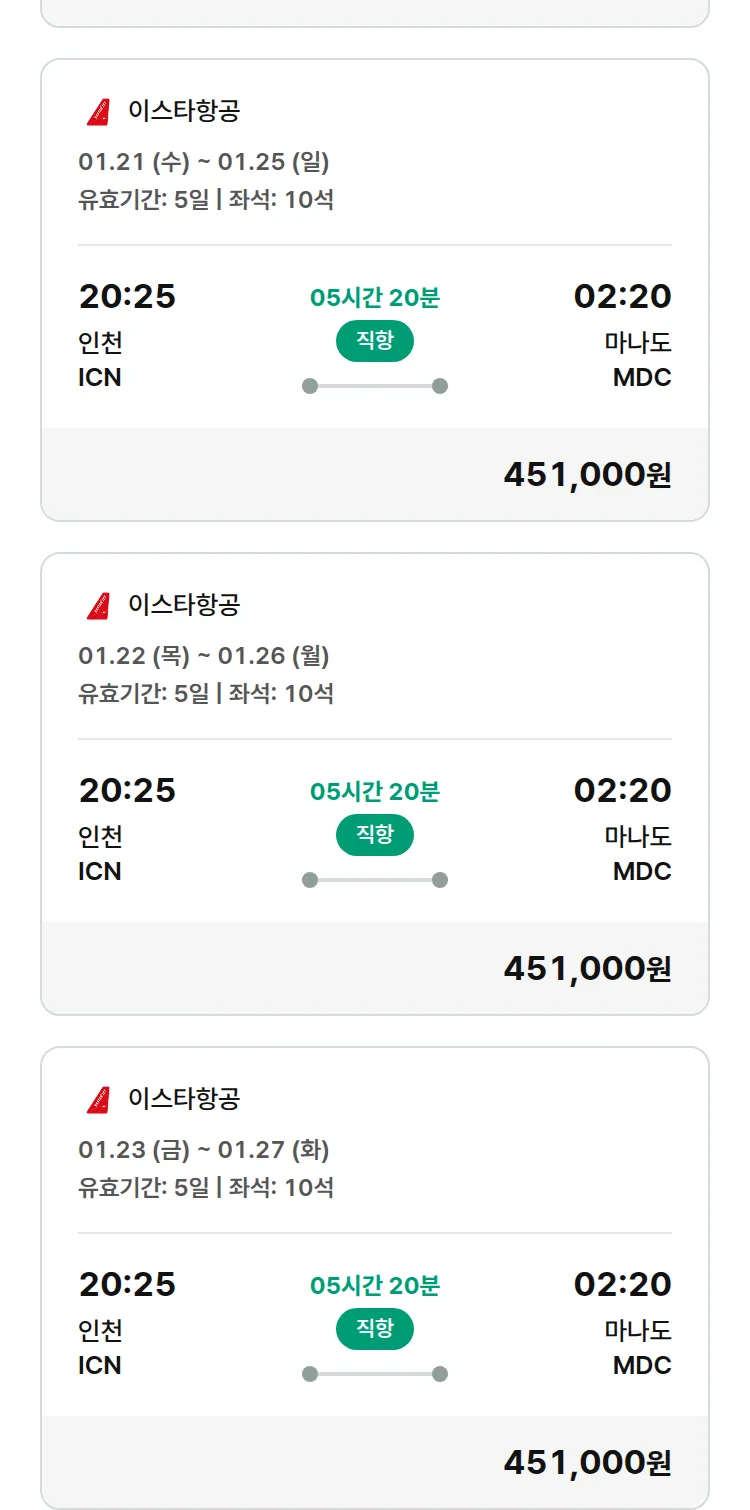Click the 02:20 arrival time on the 01.23 card
Viewport: 750px width, 1510px height.
click(x=622, y=1285)
